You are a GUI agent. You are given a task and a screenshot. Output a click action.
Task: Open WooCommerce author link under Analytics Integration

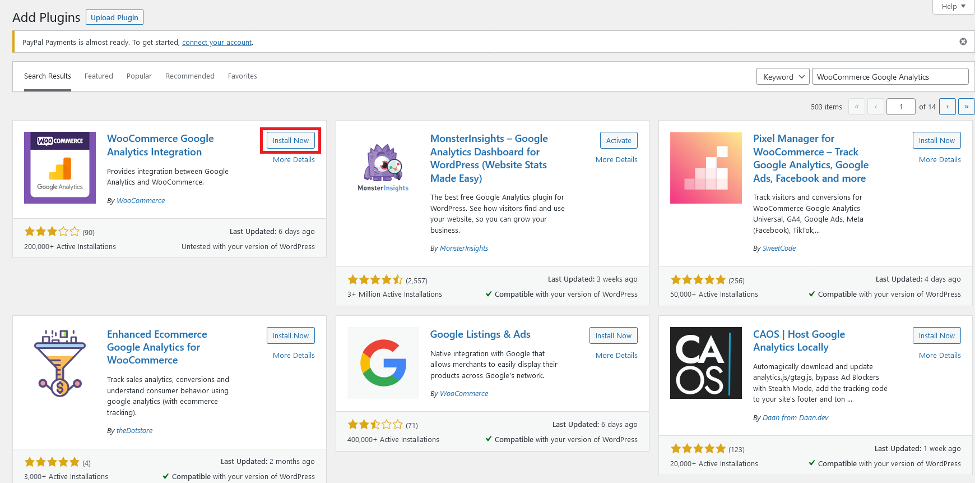point(141,201)
